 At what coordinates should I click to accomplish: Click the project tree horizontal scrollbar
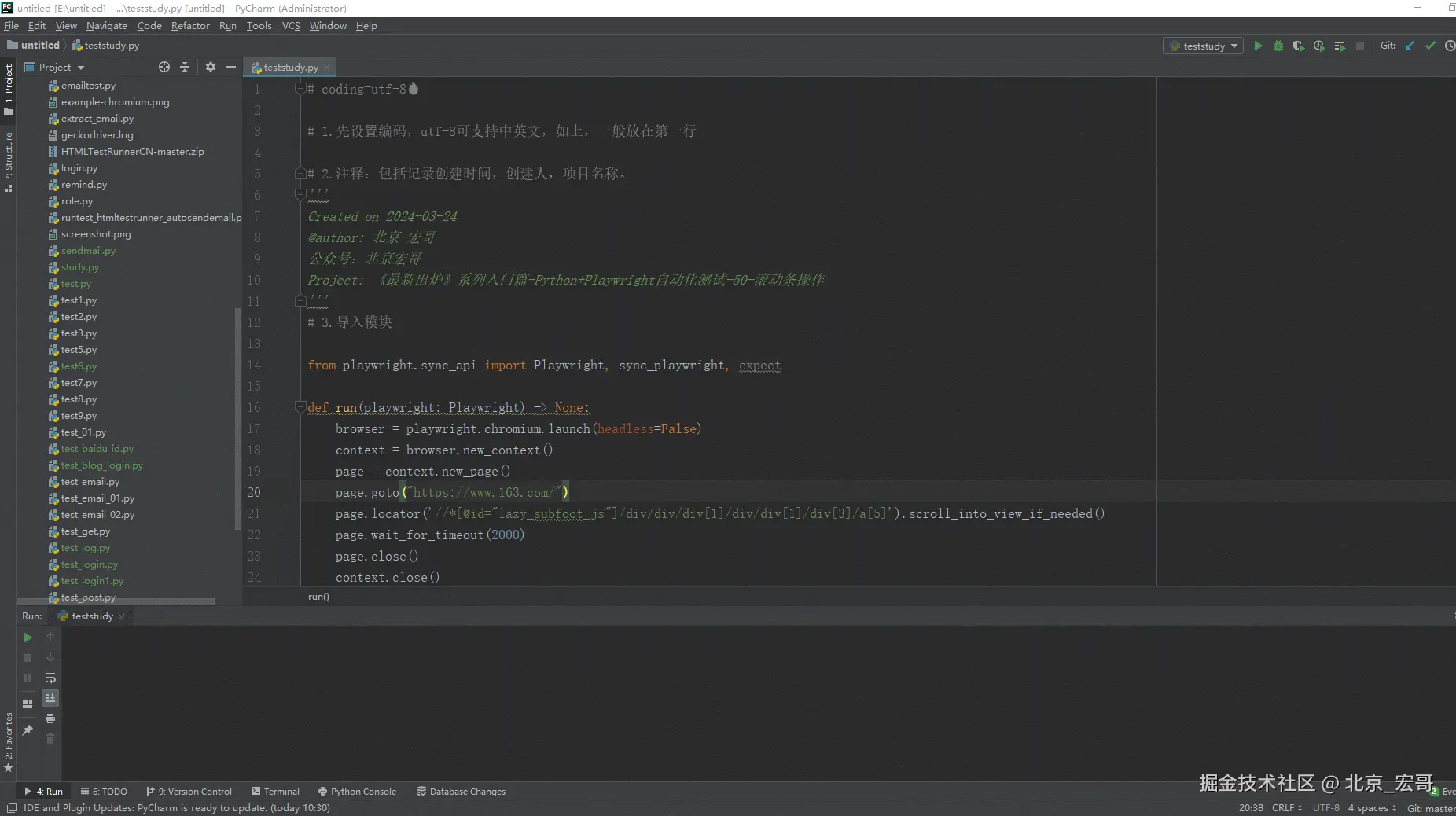click(116, 601)
